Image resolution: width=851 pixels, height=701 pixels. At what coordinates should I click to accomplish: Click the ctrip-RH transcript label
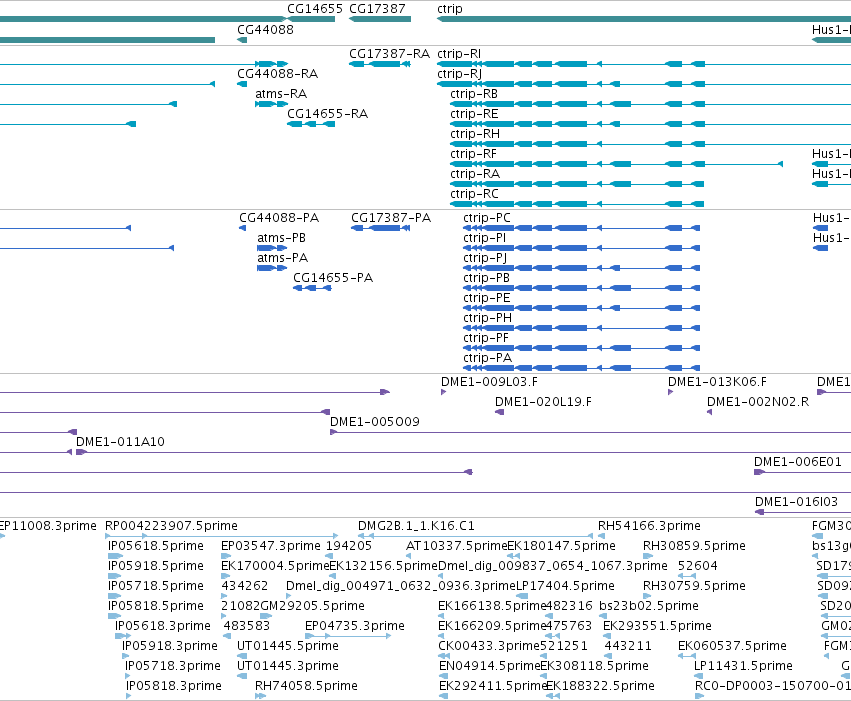click(x=475, y=134)
